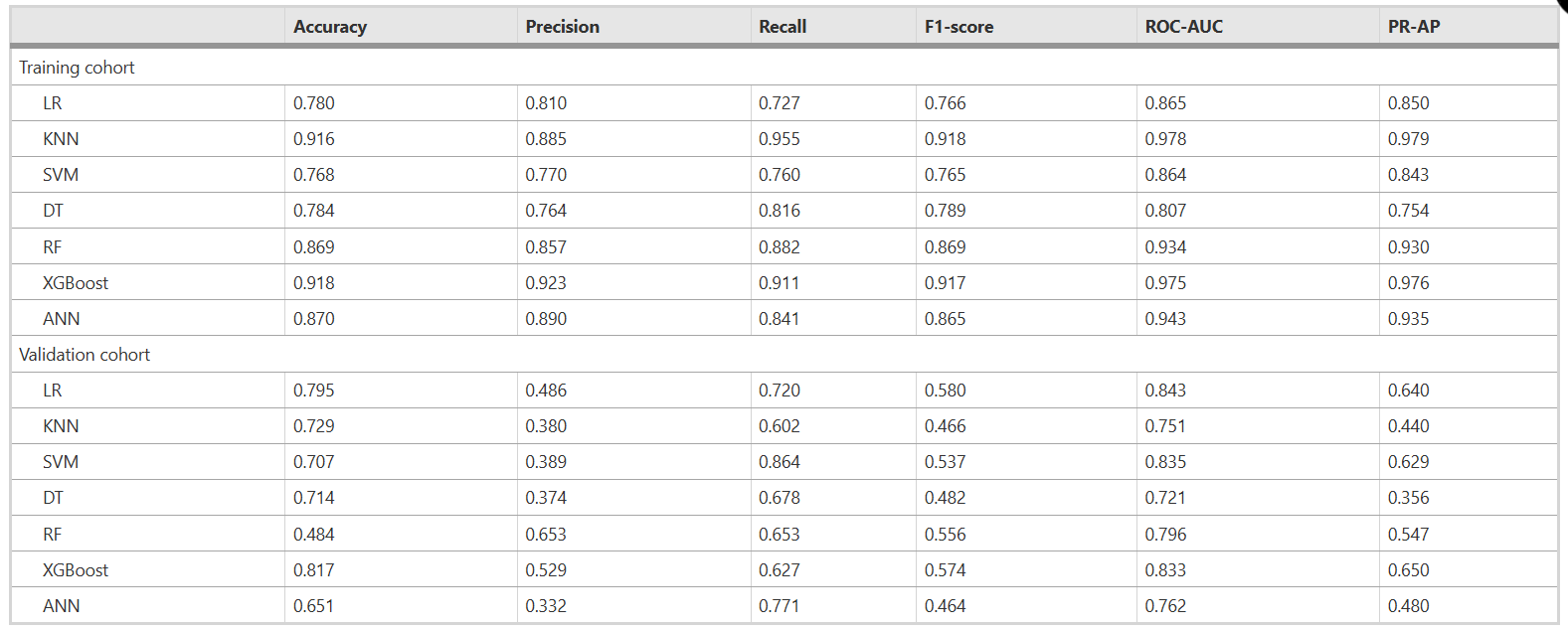The width and height of the screenshot is (1568, 629).
Task: Click the KNN row label under Training cohort
Action: pos(61,139)
